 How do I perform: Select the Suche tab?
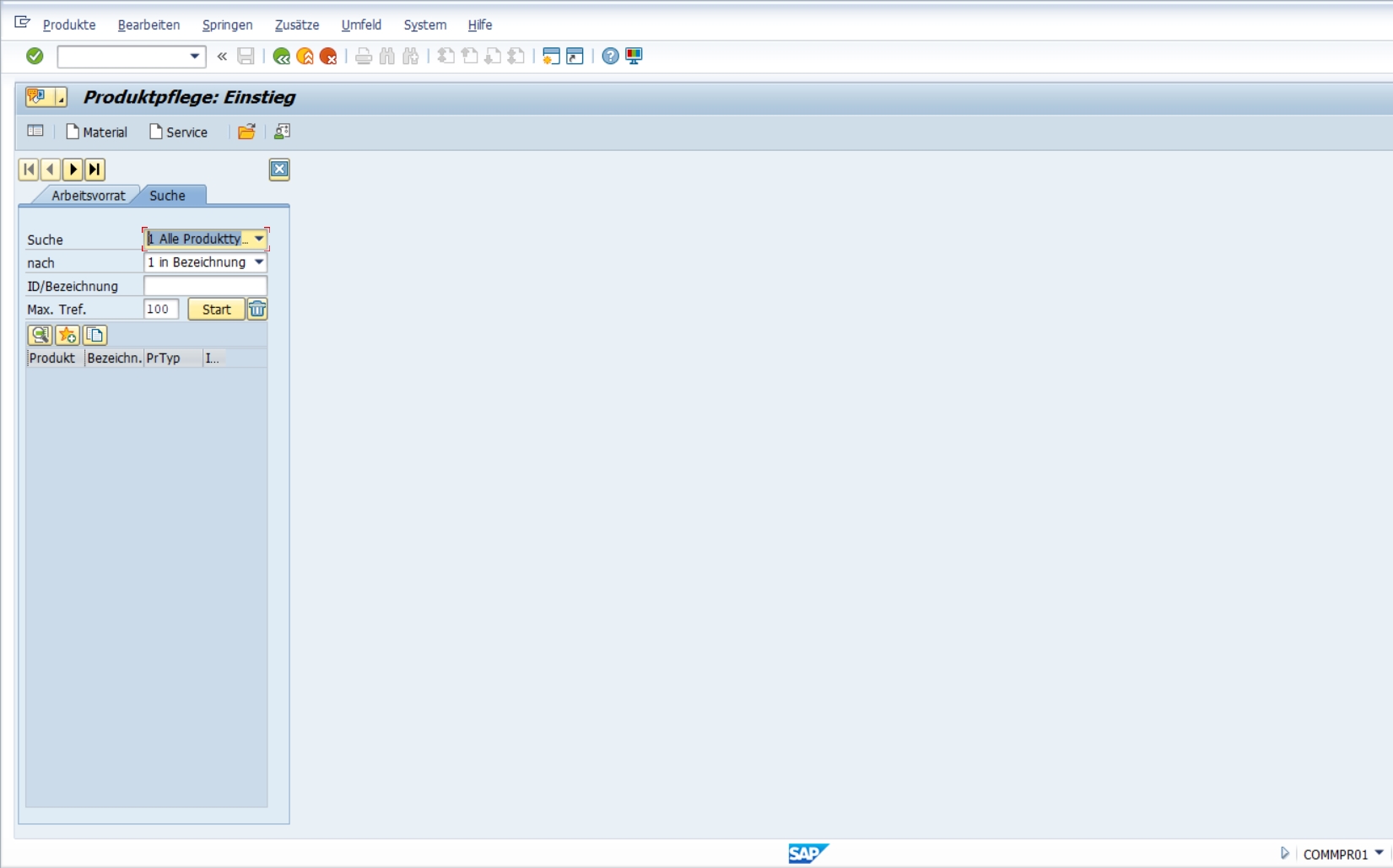(x=167, y=195)
